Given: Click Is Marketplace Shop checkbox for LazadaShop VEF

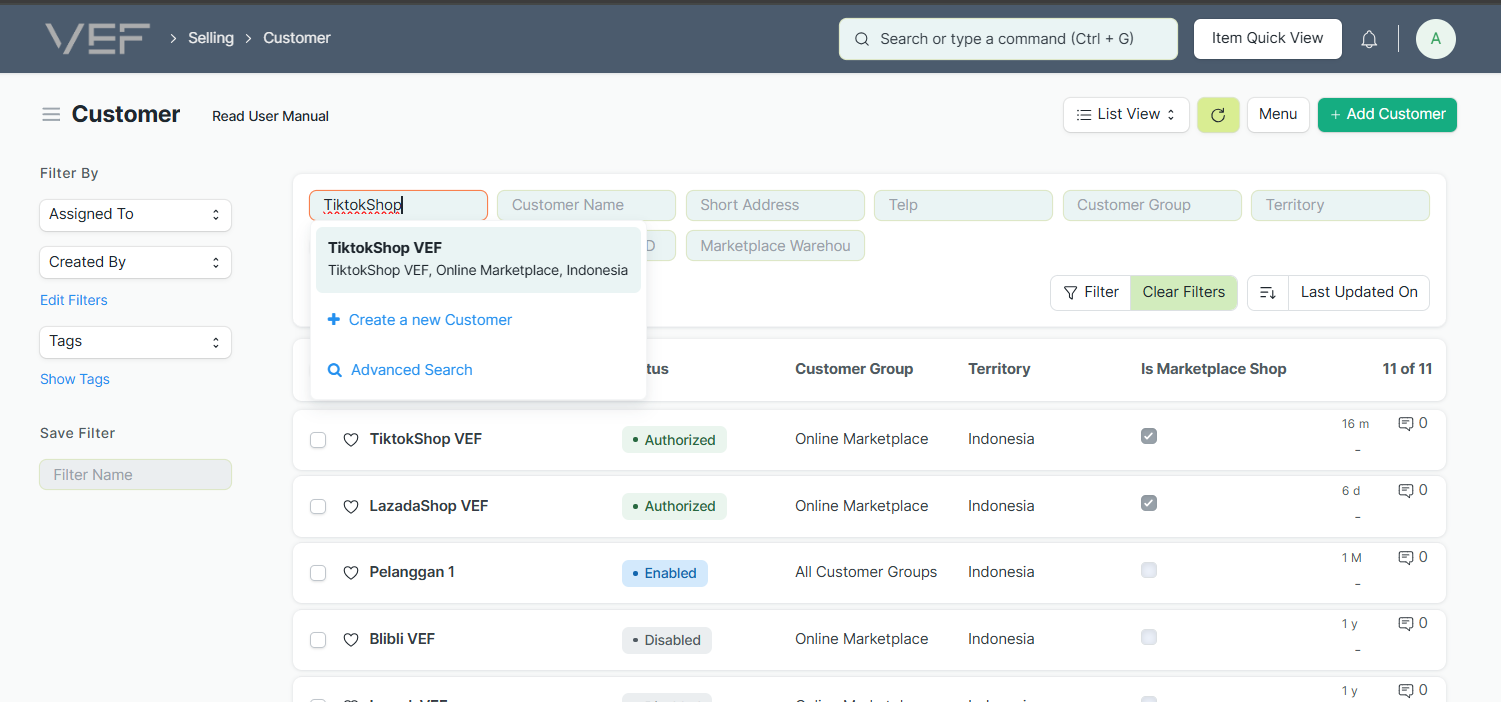Looking at the screenshot, I should coord(1149,503).
